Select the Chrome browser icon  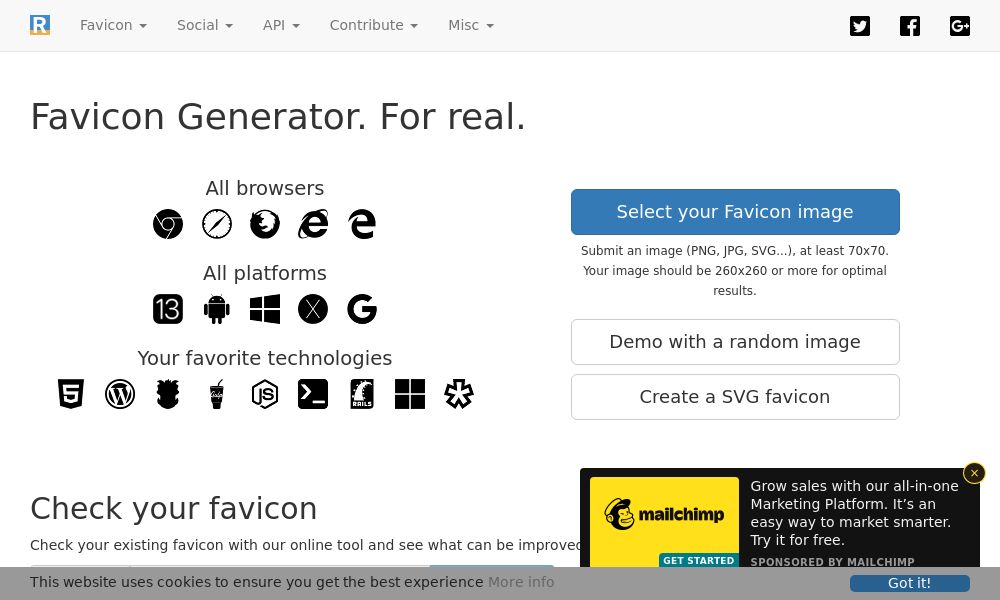click(x=168, y=224)
